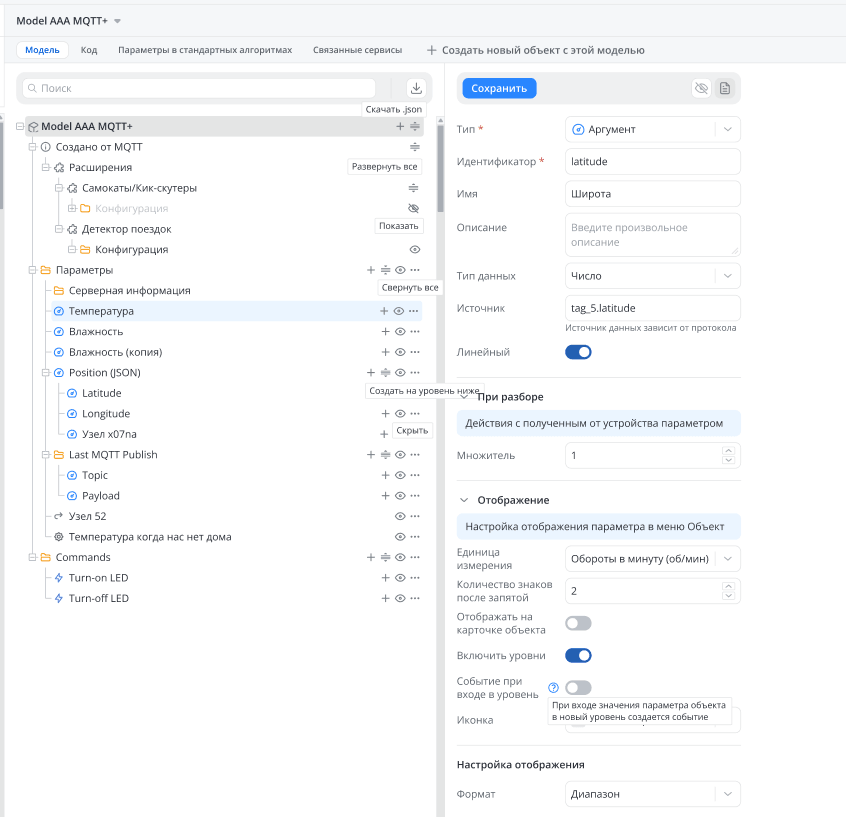Viewport: 846px width, 817px height.
Task: Open the Тип данных dropdown
Action: (653, 276)
